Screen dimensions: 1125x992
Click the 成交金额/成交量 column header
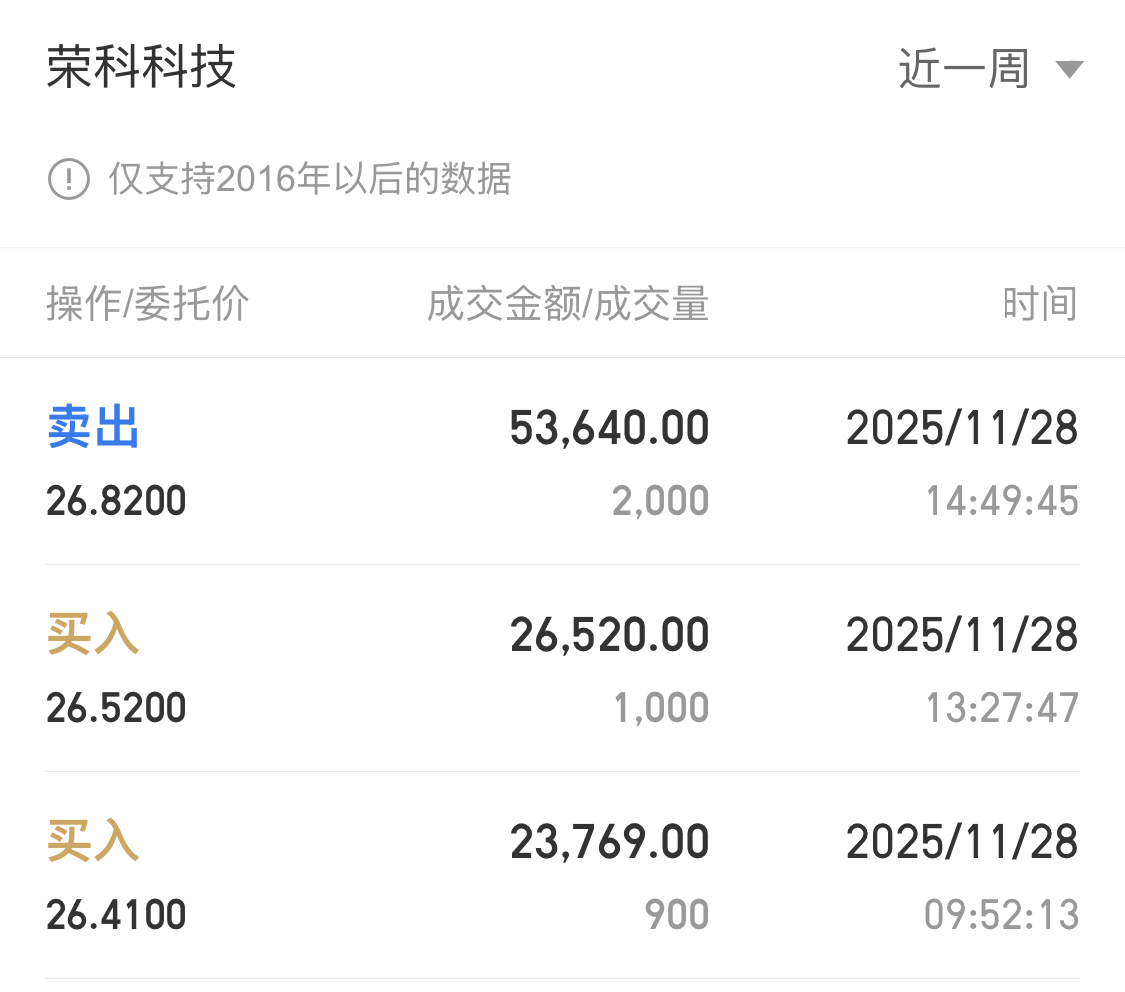pyautogui.click(x=568, y=304)
